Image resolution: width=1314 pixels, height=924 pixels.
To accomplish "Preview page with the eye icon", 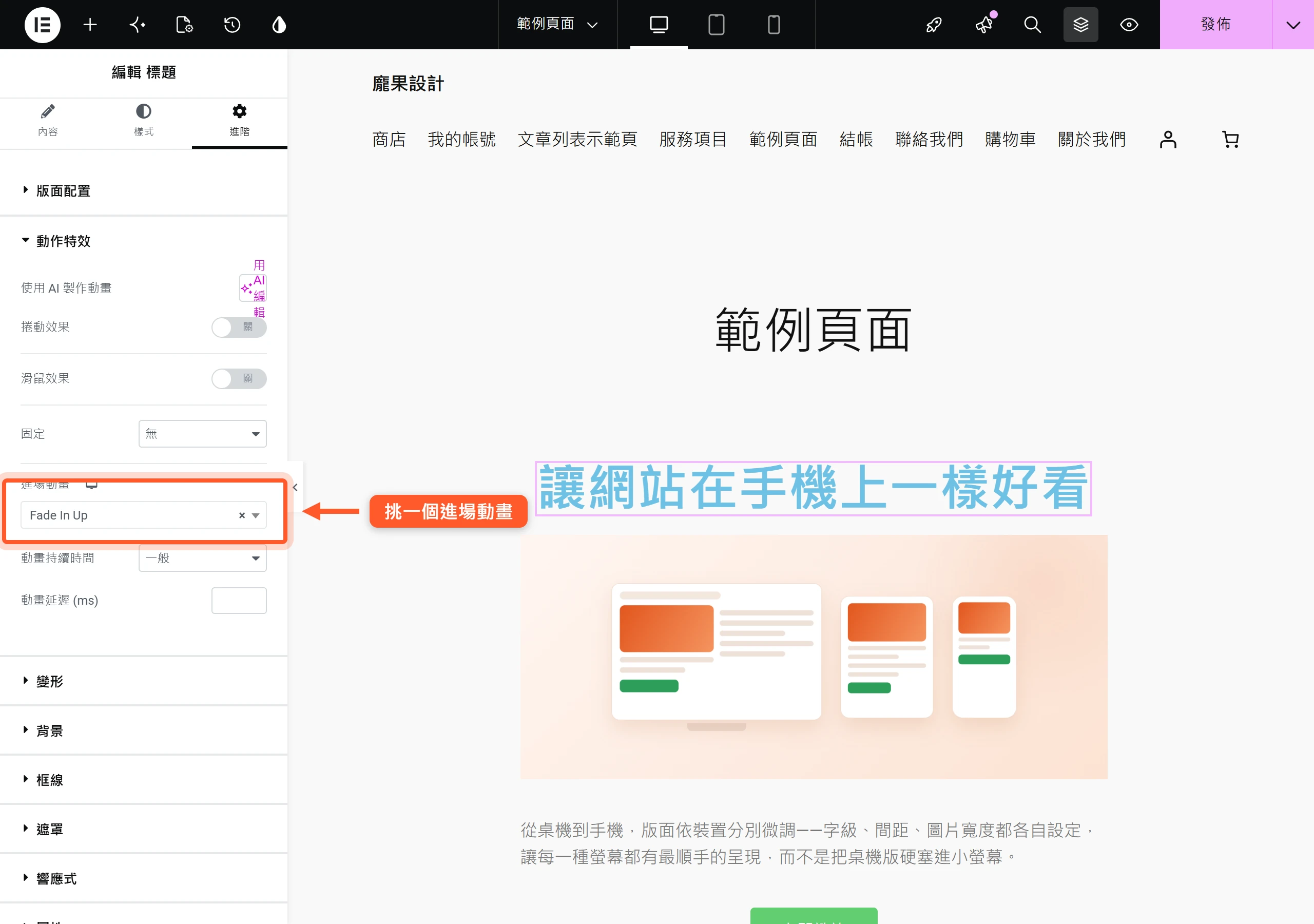I will click(x=1129, y=25).
